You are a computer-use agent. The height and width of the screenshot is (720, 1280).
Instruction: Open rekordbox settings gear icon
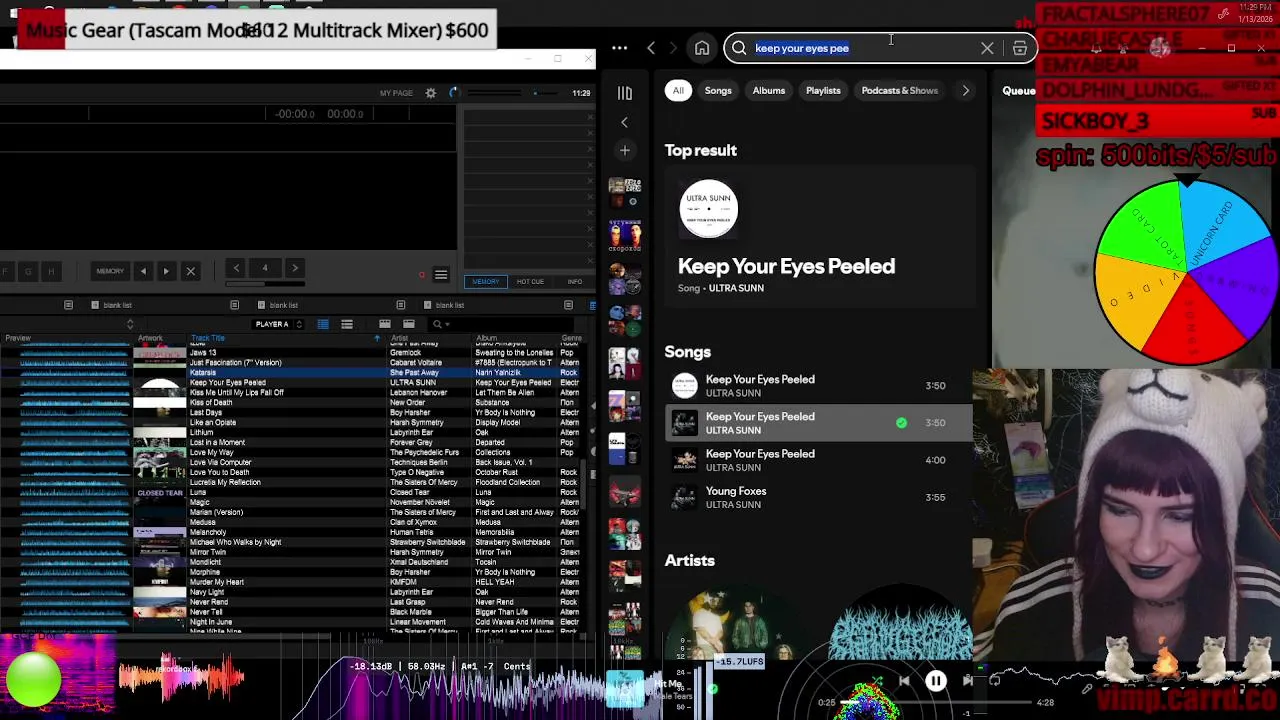click(x=431, y=93)
